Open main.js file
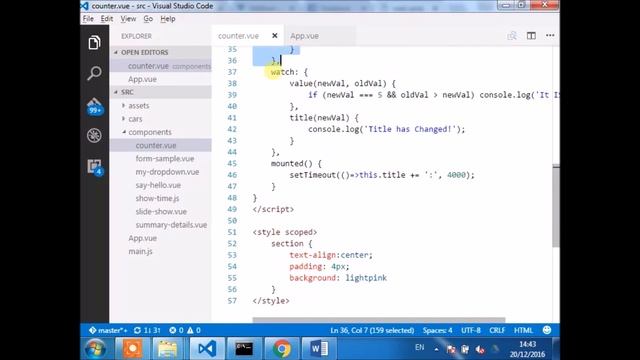Image resolution: width=640 pixels, height=360 pixels. coord(140,251)
